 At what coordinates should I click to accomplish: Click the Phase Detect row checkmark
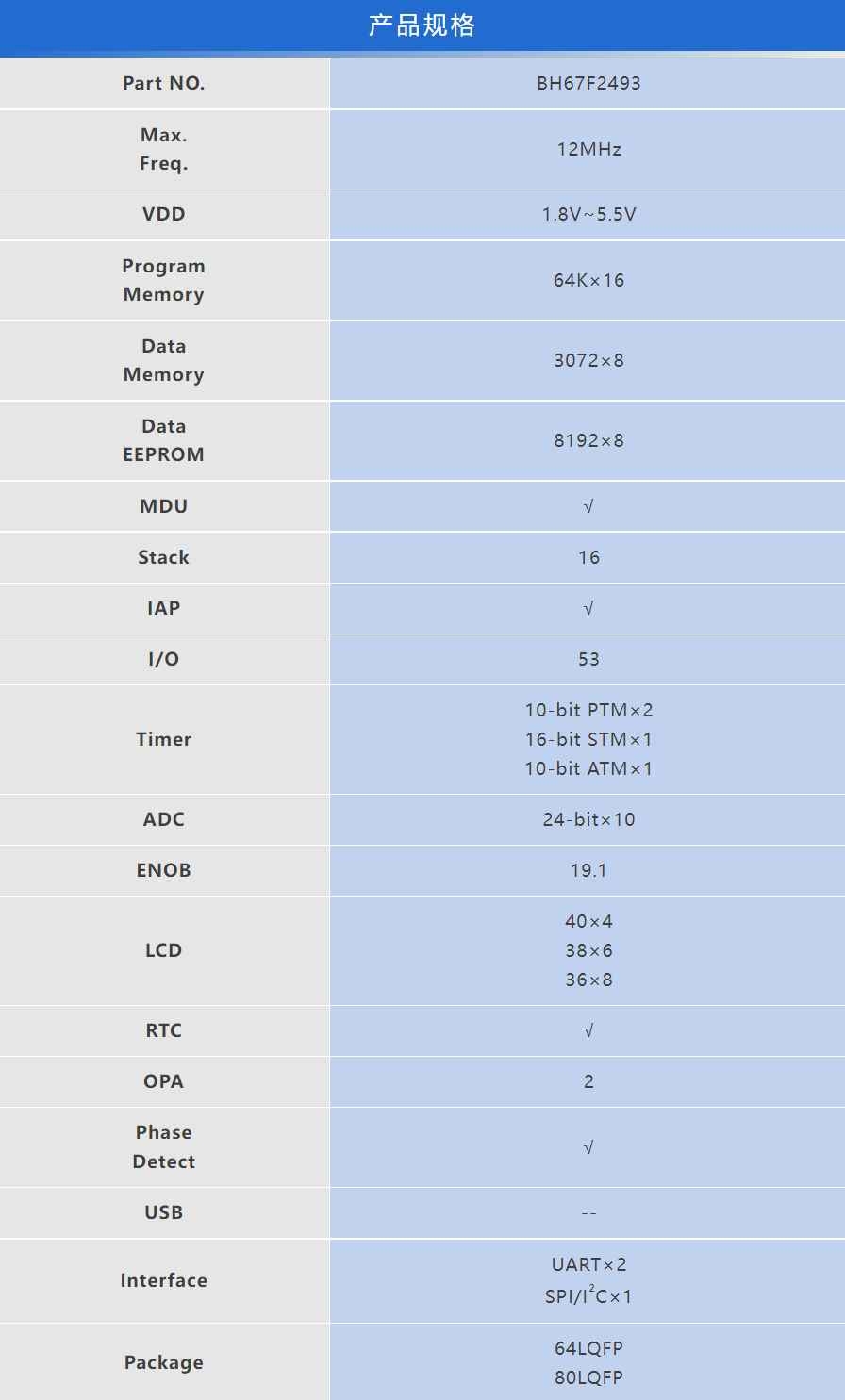(588, 1147)
